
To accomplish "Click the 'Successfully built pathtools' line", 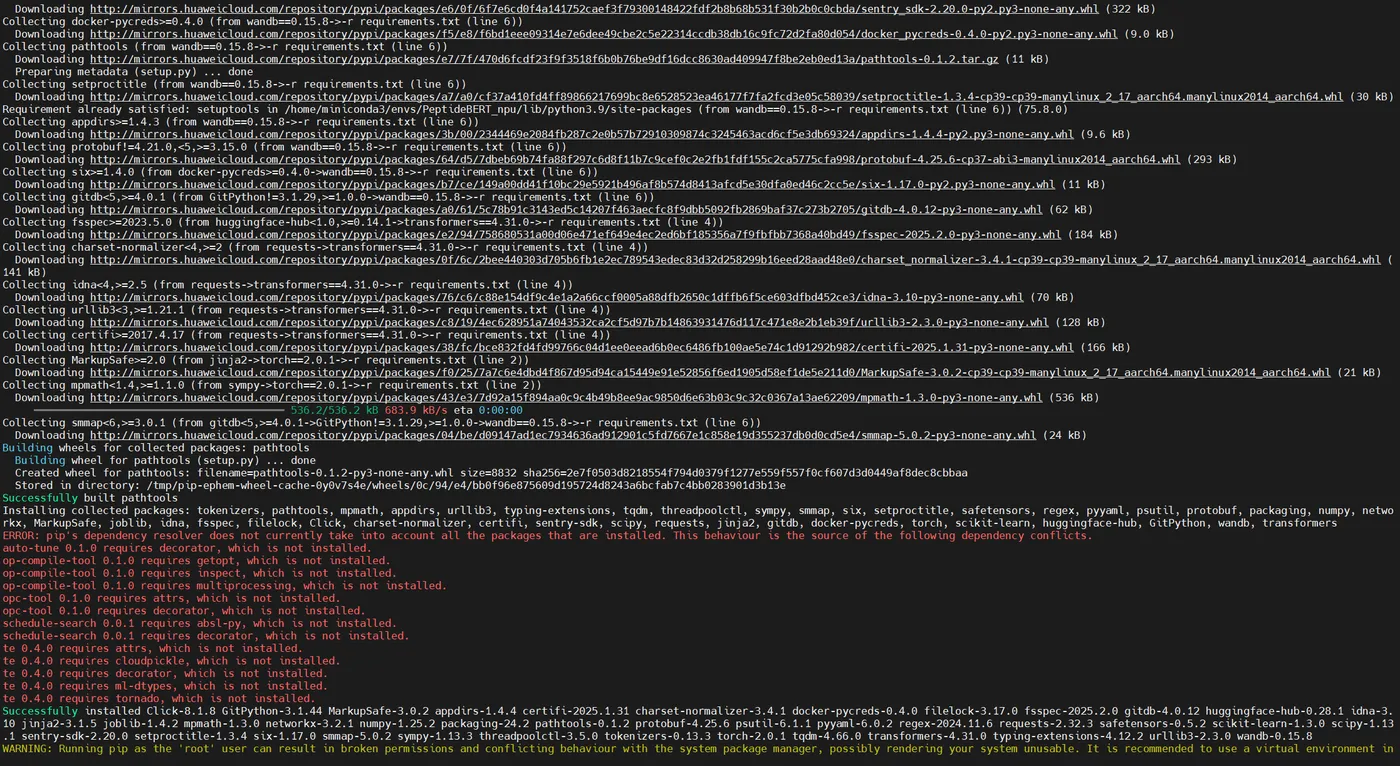I will click(90, 498).
